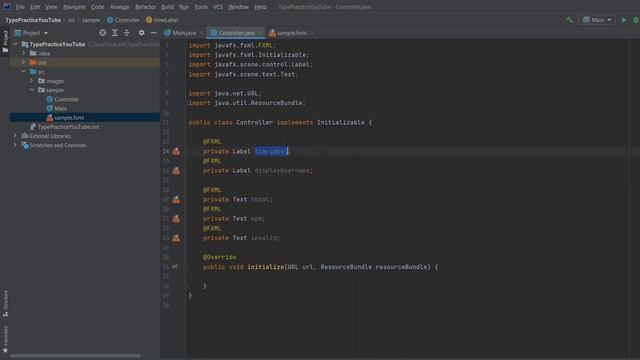The image size is (640, 360).
Task: Click the Controller breadcrumb item
Action: (123, 20)
